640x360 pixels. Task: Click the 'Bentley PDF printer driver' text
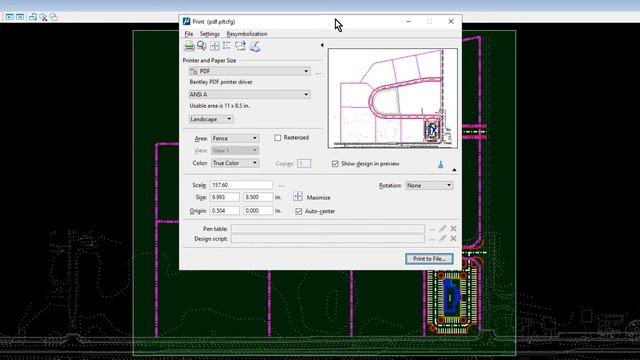(x=221, y=82)
